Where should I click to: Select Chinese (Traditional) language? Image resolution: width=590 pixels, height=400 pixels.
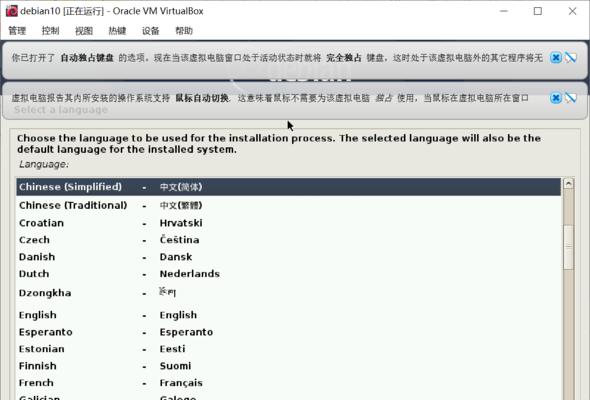[288, 205]
